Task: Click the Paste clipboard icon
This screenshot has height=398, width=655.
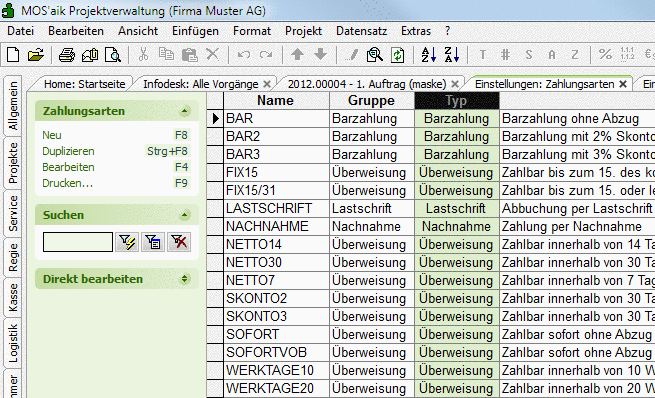Action: point(190,55)
